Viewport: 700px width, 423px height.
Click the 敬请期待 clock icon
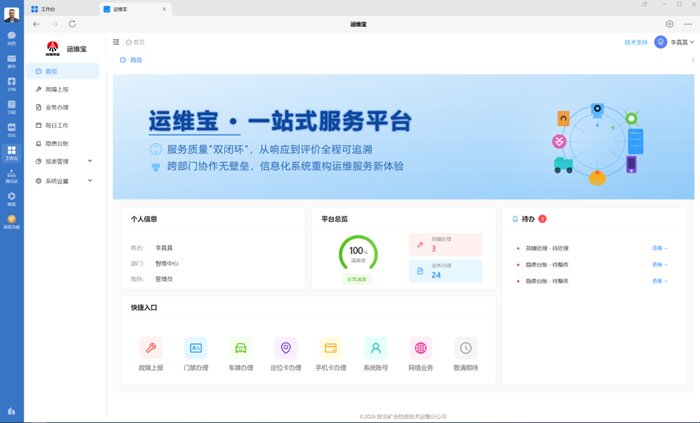click(x=465, y=348)
